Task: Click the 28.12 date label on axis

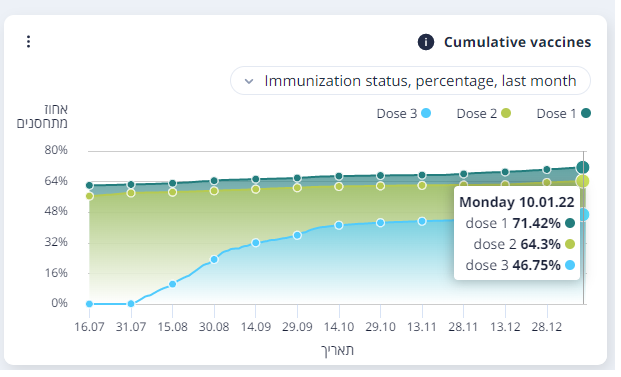Action: point(547,327)
